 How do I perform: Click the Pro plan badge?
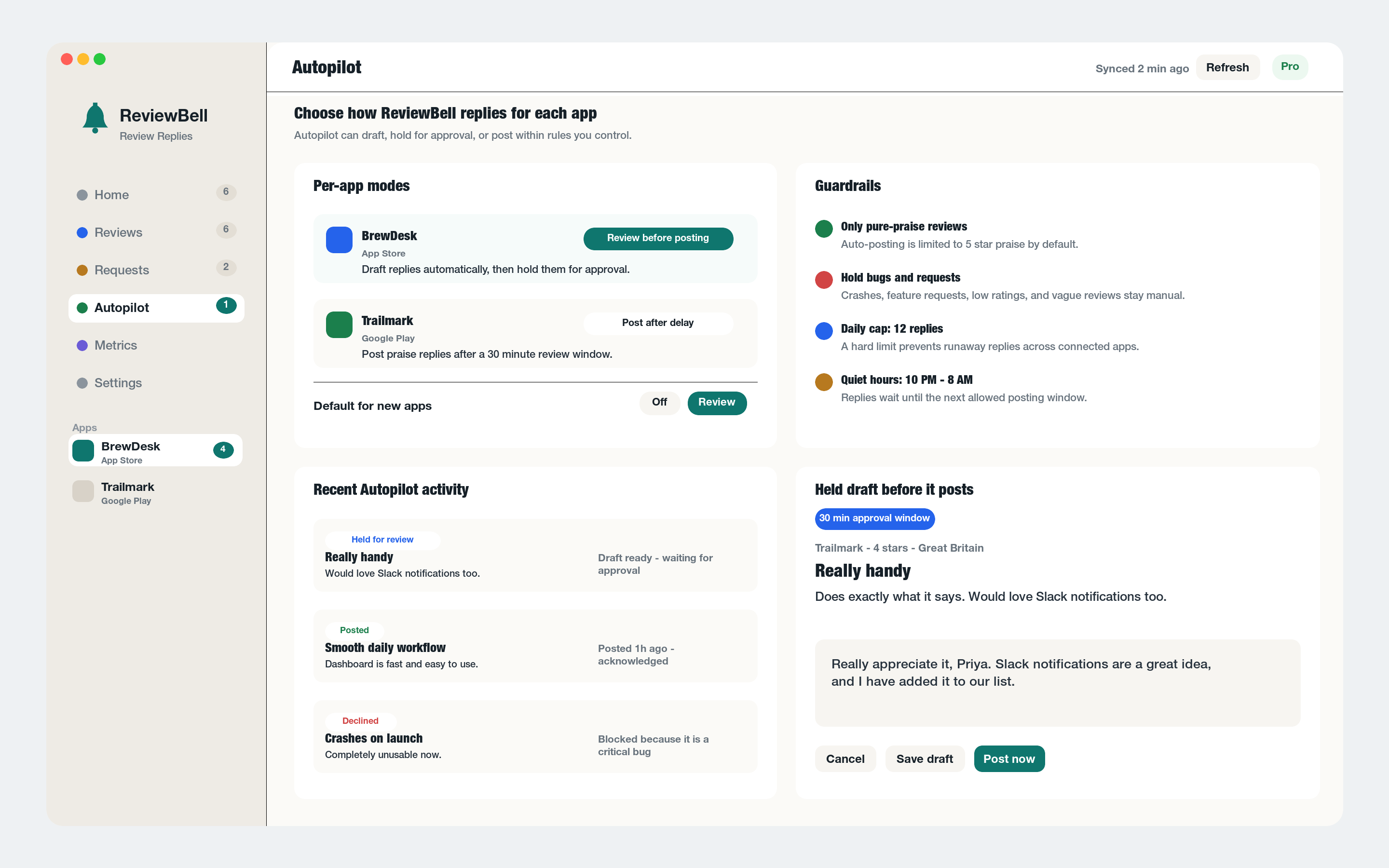(x=1290, y=67)
